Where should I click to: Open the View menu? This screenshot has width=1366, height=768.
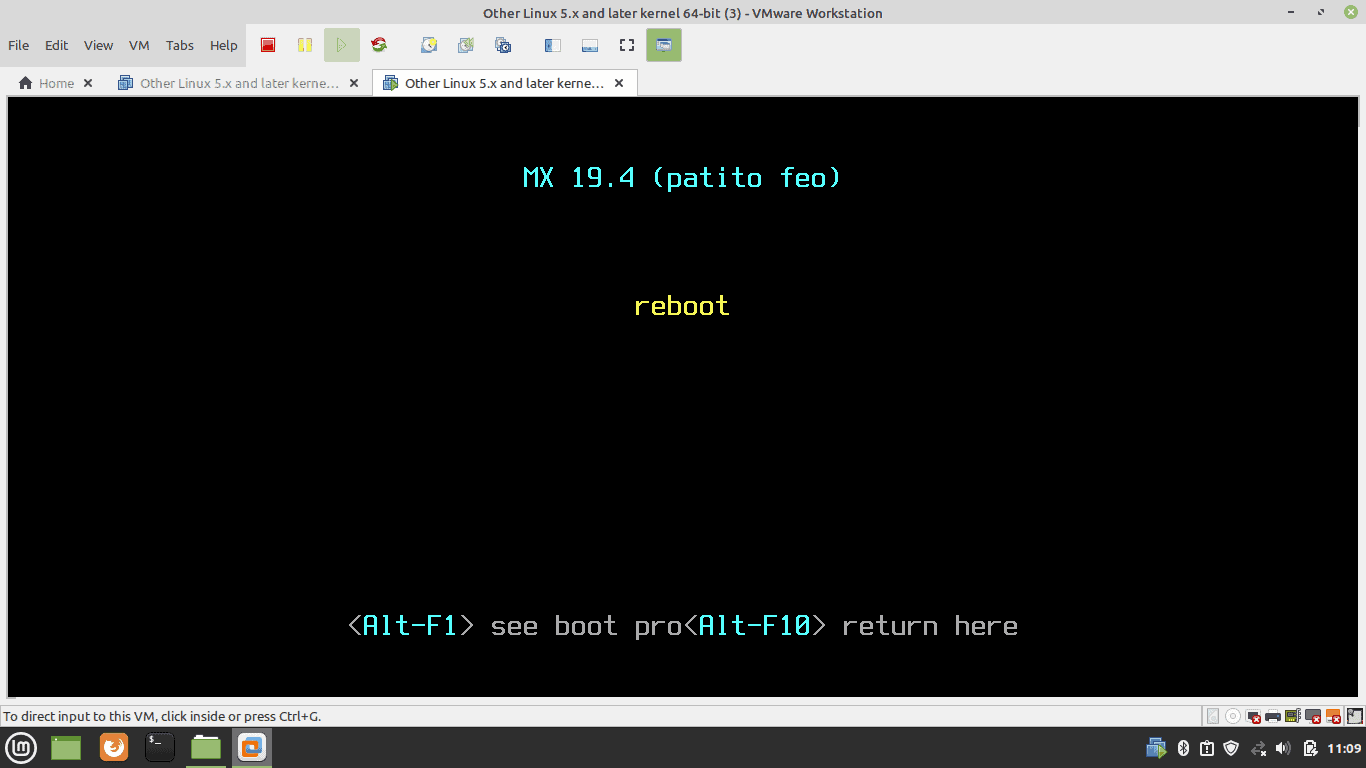[x=98, y=45]
